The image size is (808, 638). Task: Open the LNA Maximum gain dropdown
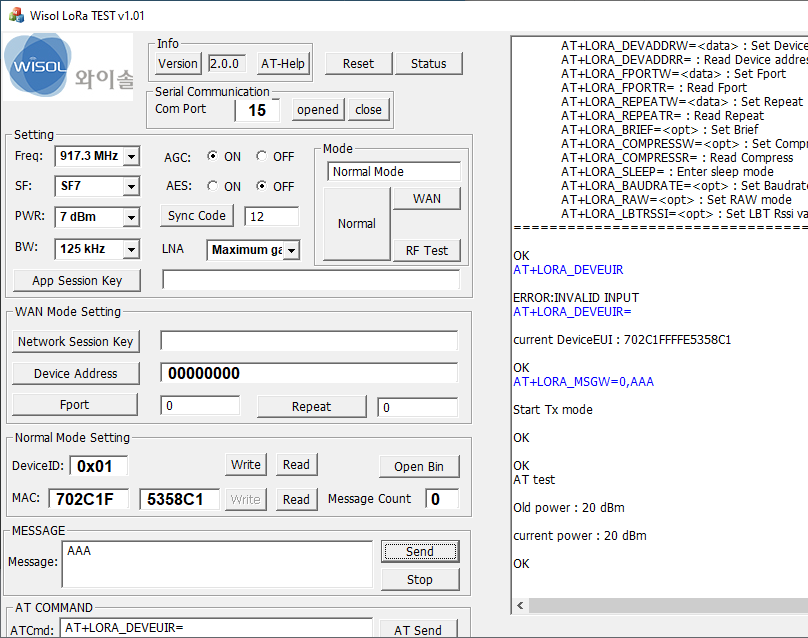[x=292, y=250]
